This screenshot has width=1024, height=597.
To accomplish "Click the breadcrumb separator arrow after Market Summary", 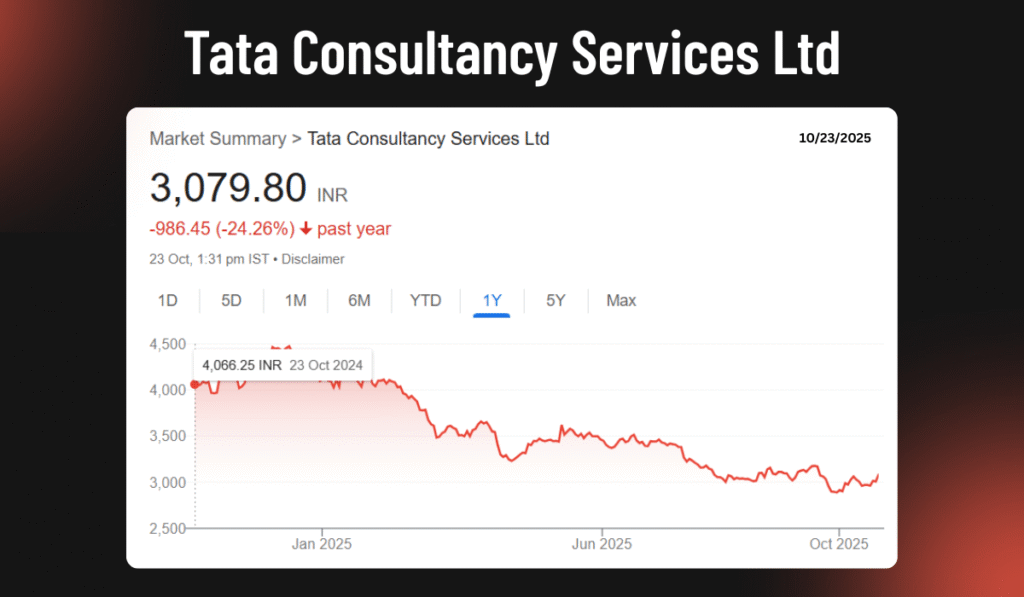I will point(295,139).
